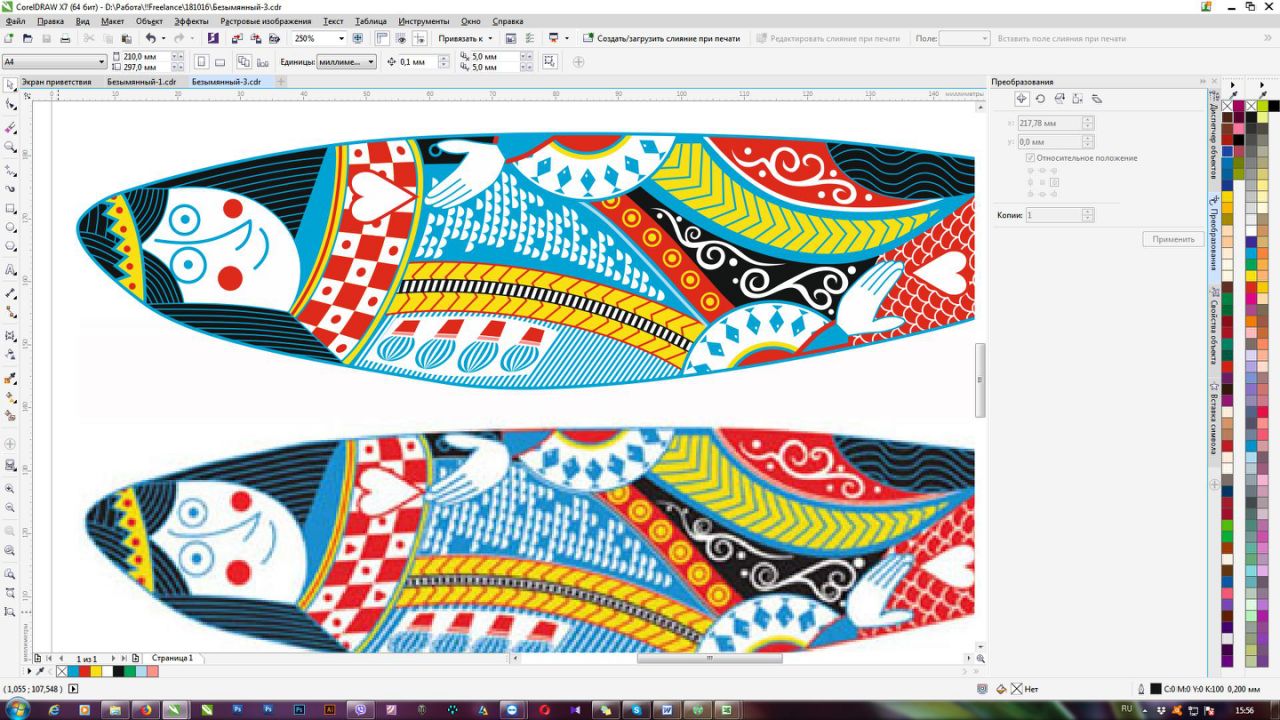The image size is (1280, 720).
Task: Select the Text tool (A) in the toolbox
Action: (x=10, y=272)
